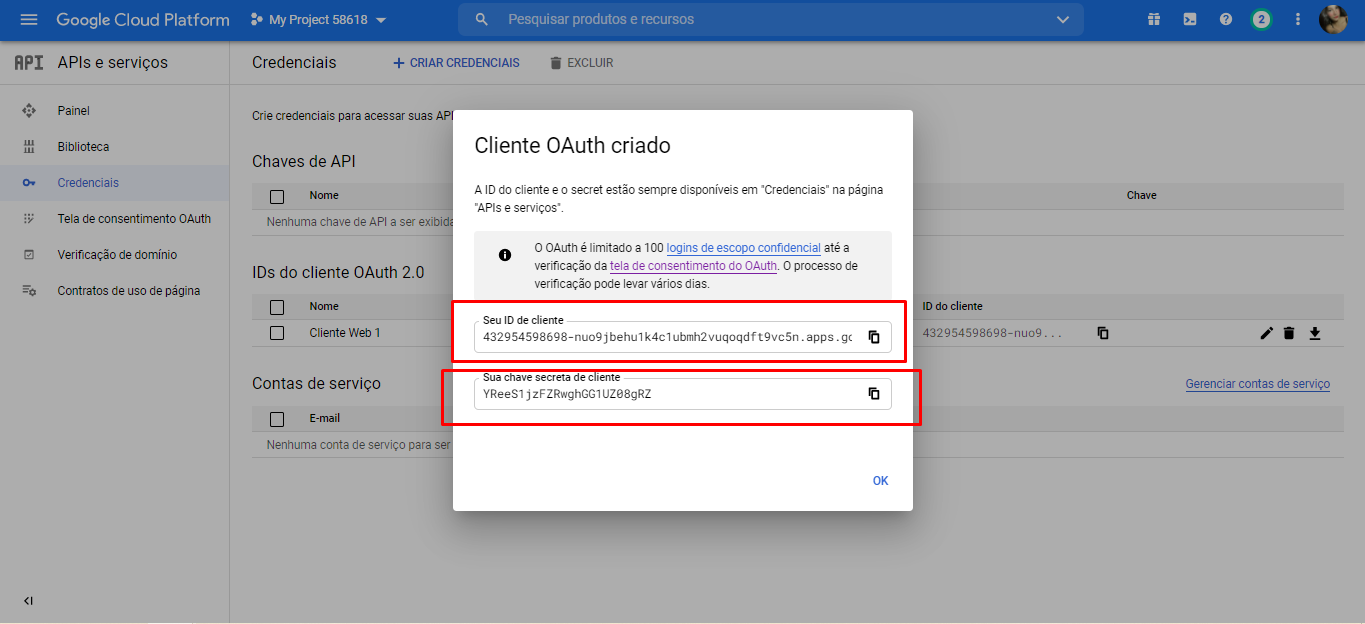
Task: Copy the Seu ID de cliente value
Action: [x=874, y=337]
